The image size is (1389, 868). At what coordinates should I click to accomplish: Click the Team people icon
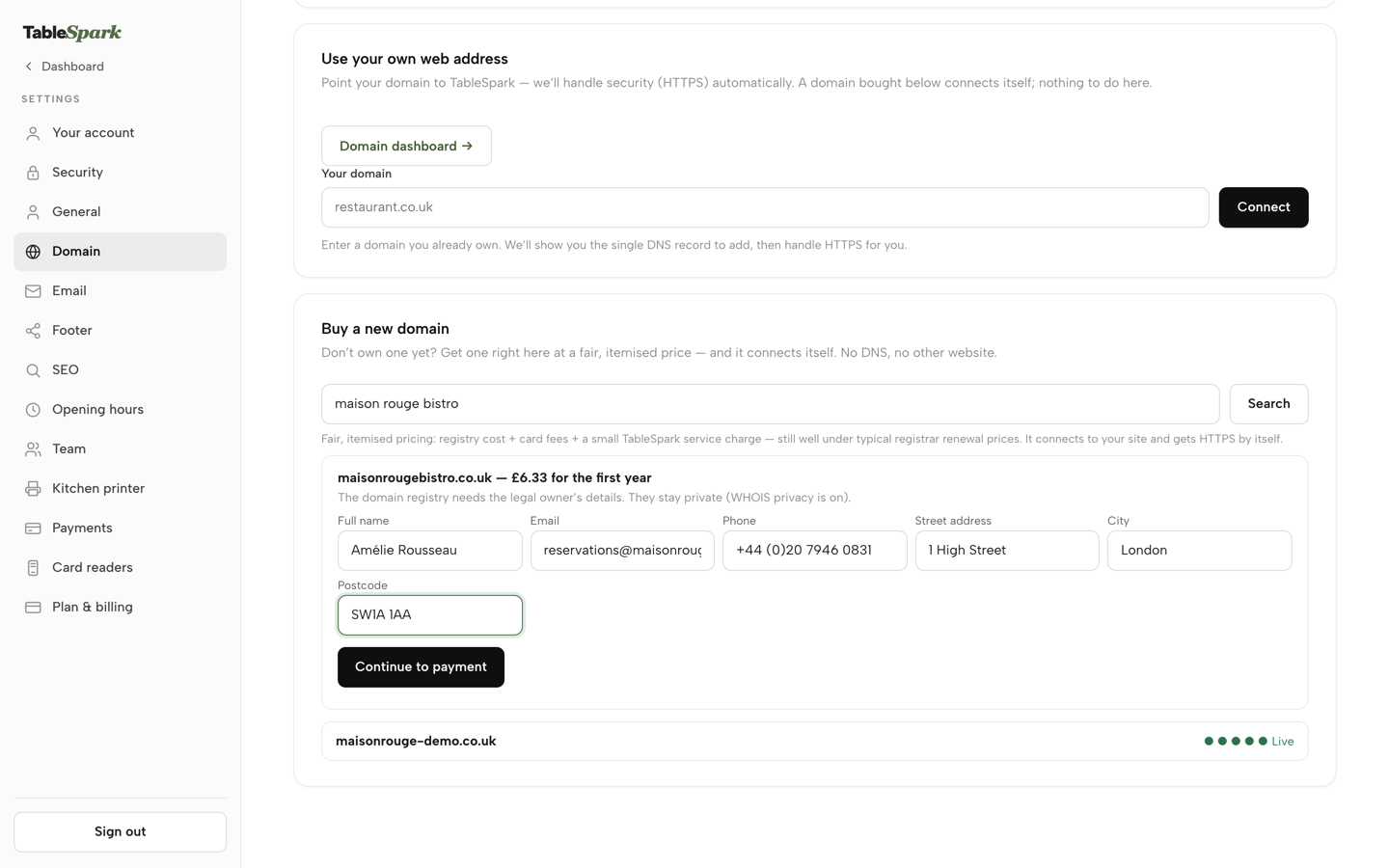33,449
